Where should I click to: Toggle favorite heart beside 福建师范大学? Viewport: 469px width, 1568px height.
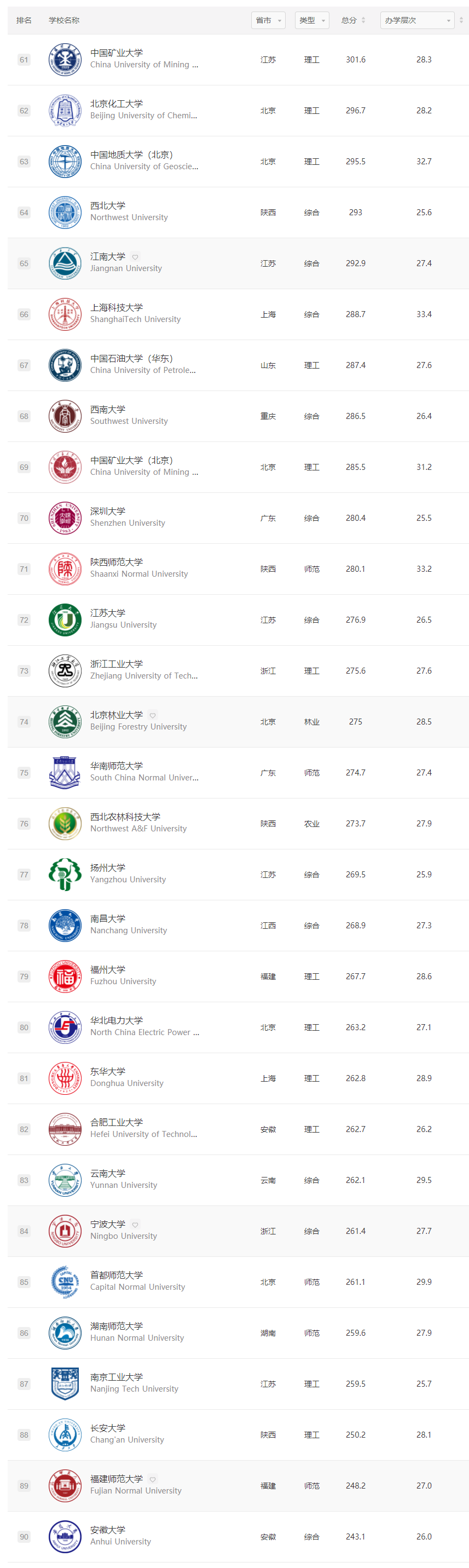[x=153, y=1479]
